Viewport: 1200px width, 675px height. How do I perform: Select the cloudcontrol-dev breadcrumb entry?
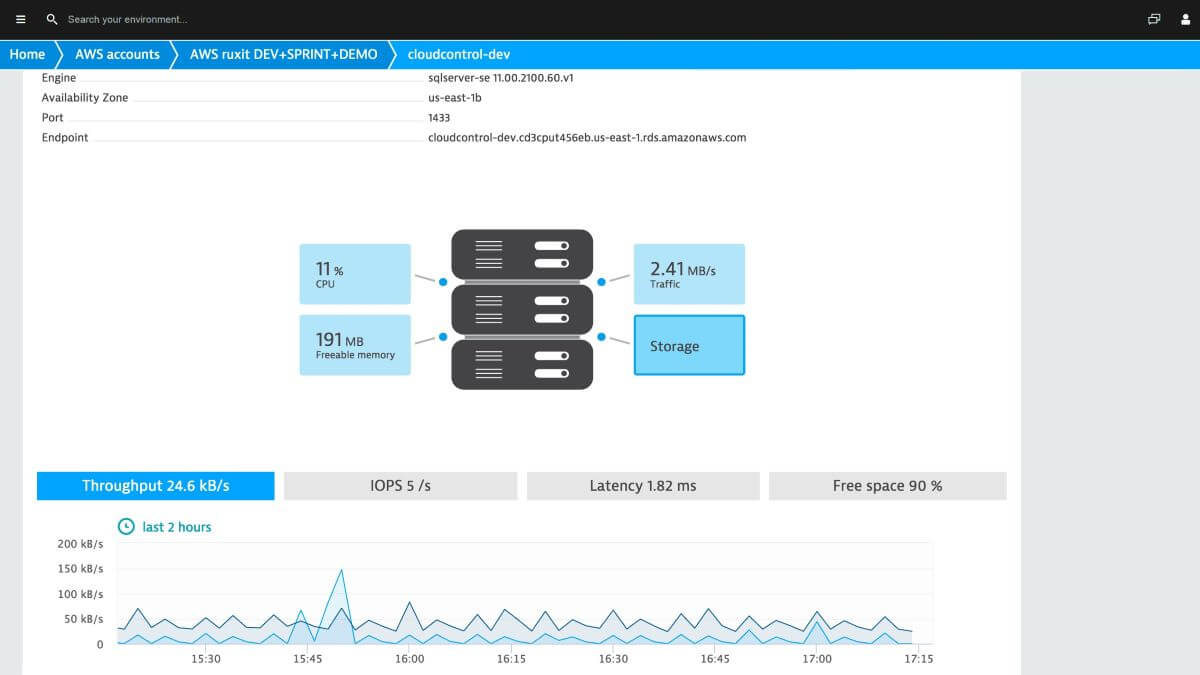456,54
